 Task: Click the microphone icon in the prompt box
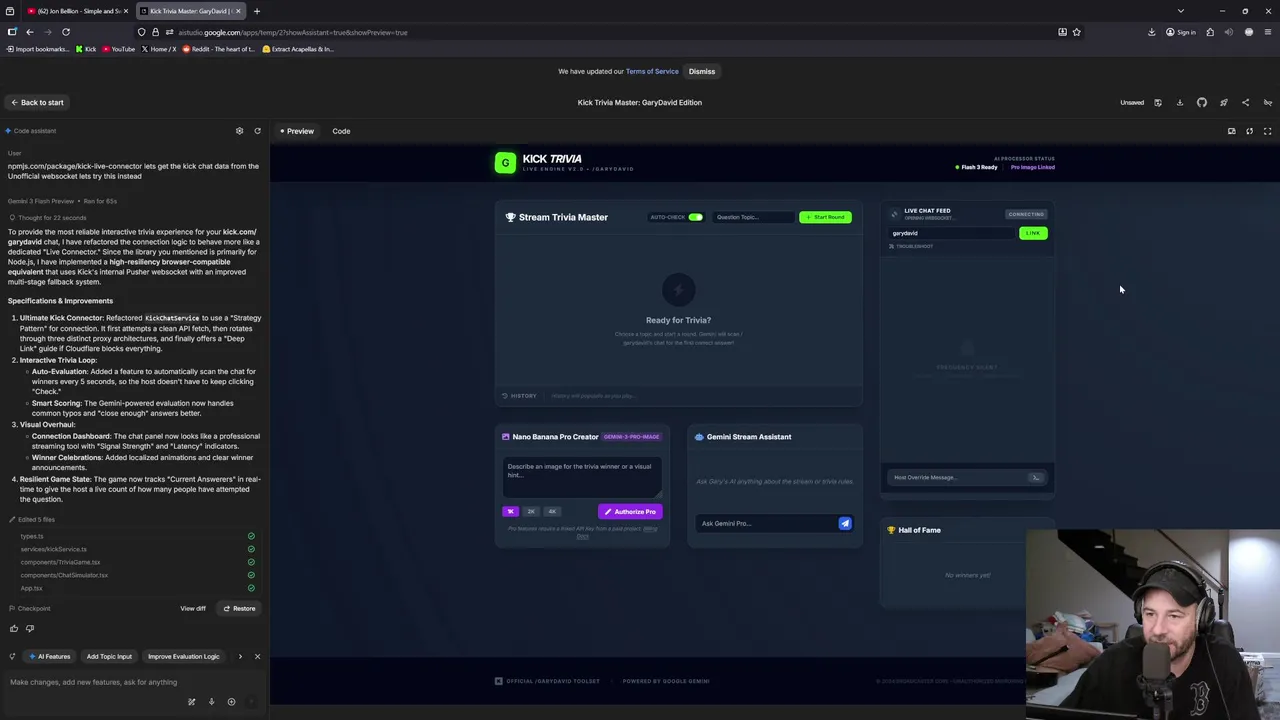[x=211, y=702]
